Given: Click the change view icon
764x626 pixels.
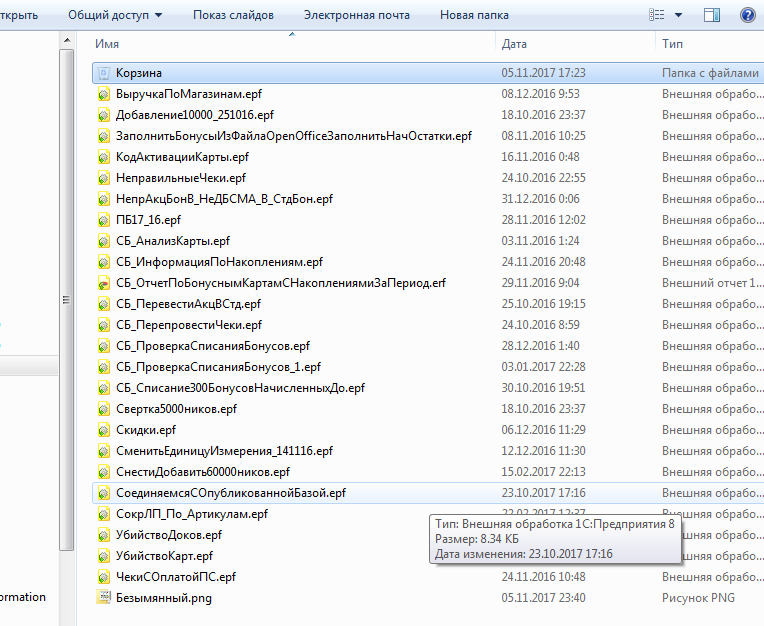Looking at the screenshot, I should (657, 15).
